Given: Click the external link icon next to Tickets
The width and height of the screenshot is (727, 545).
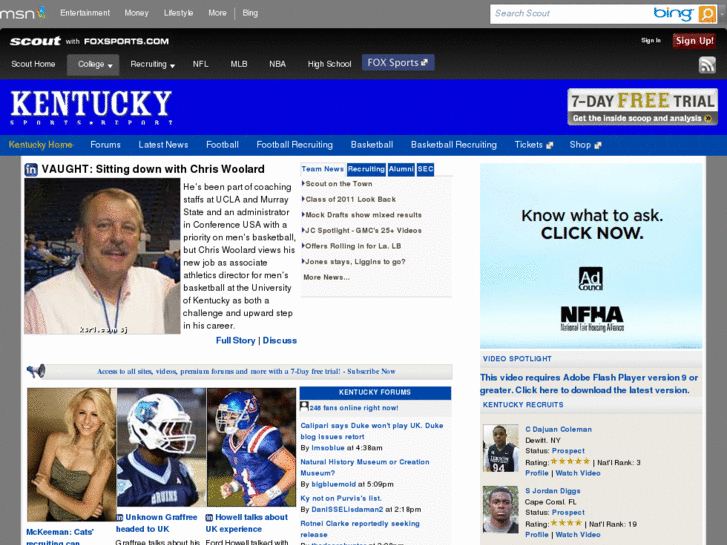Looking at the screenshot, I should pos(549,145).
